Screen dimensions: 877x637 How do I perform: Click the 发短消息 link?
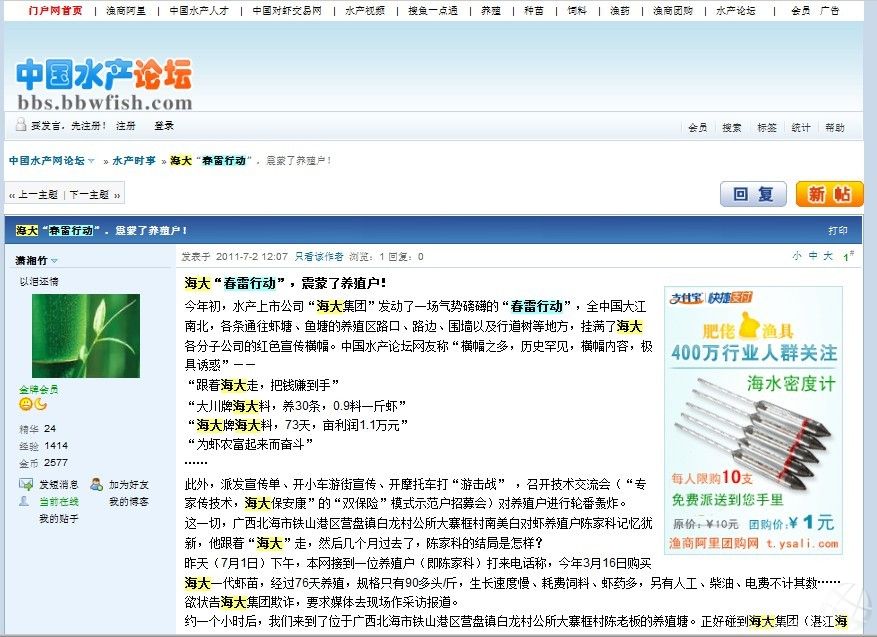(59, 484)
